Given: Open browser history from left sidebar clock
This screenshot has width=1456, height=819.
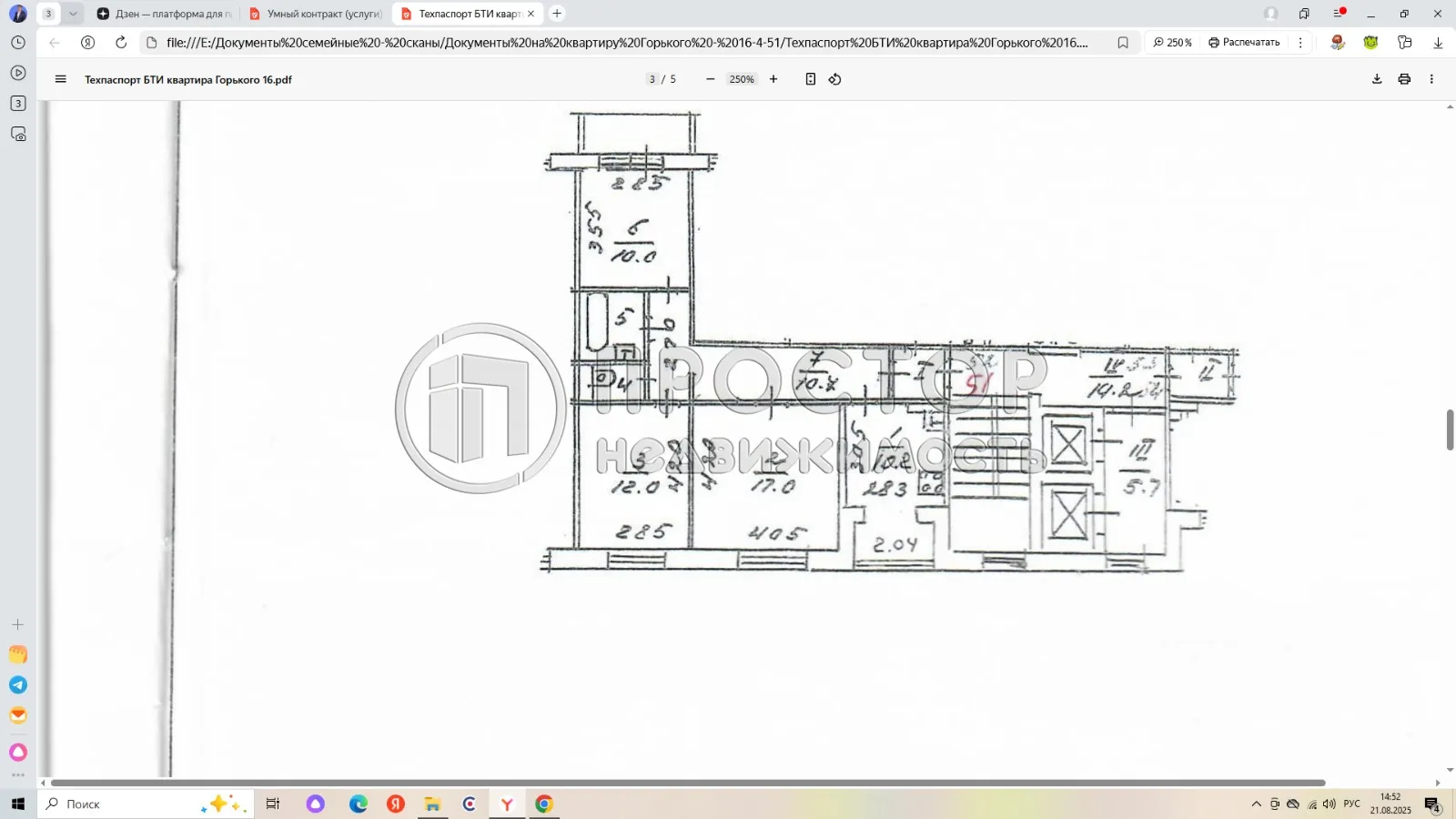Looking at the screenshot, I should coord(17,42).
